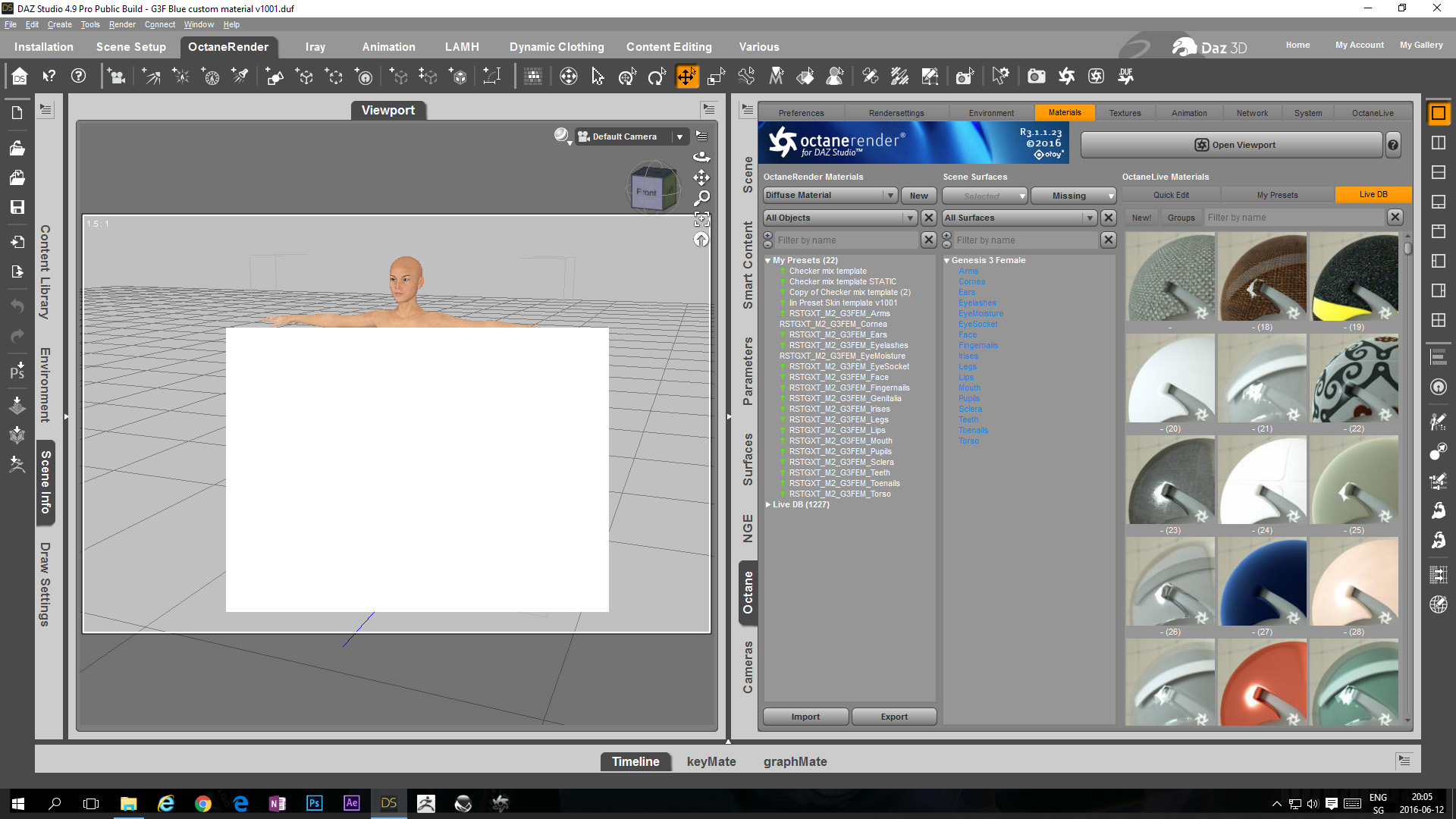1456x819 pixels.
Task: Switch to the Rendersettings tab
Action: 896,113
